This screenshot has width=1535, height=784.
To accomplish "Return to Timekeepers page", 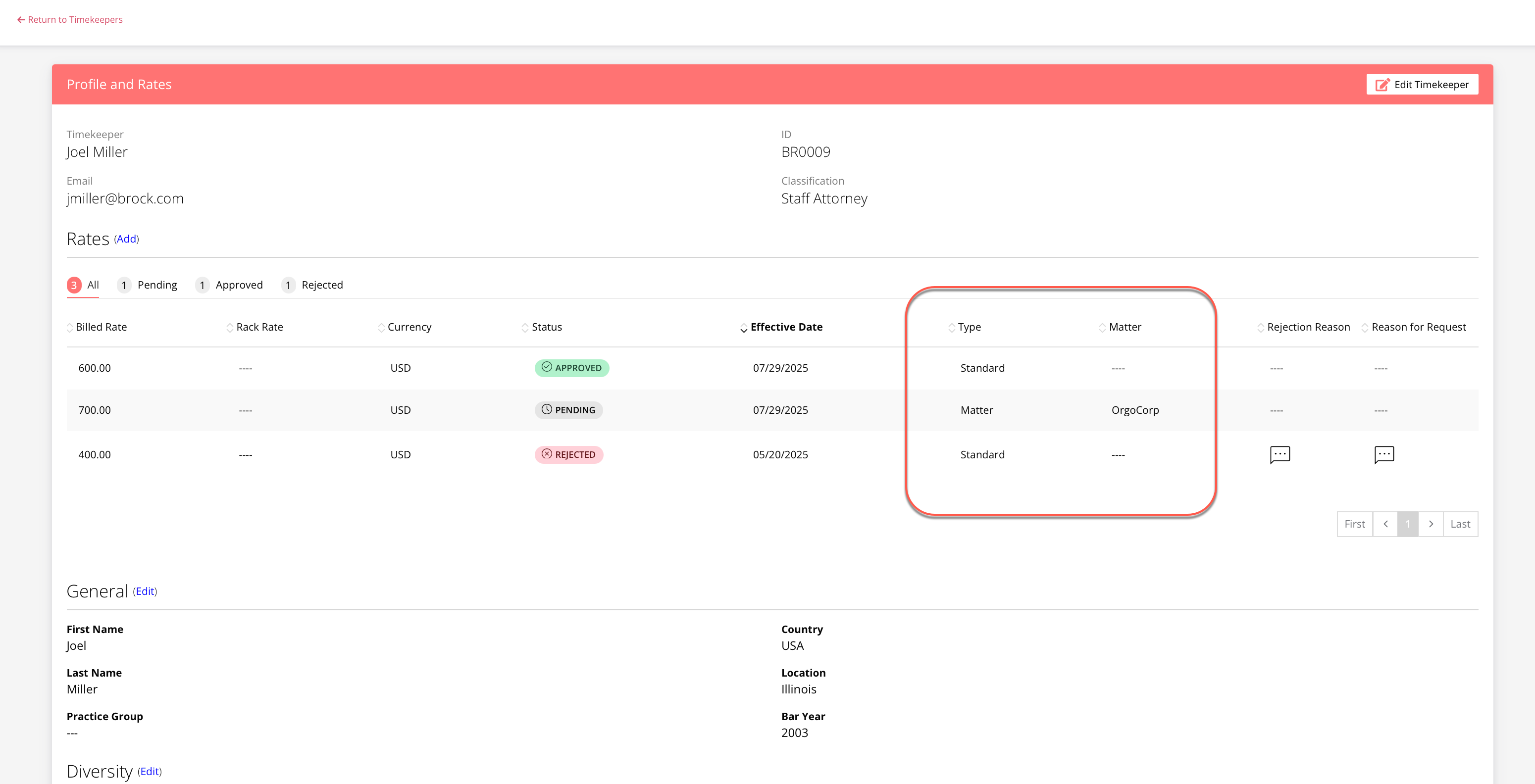I will (70, 20).
